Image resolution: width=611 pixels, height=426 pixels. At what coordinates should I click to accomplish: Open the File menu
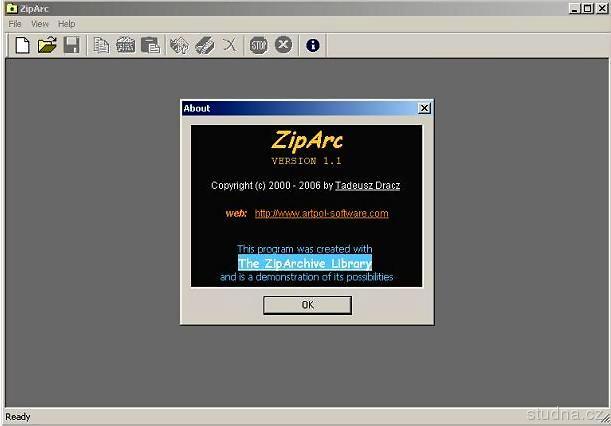click(x=15, y=24)
